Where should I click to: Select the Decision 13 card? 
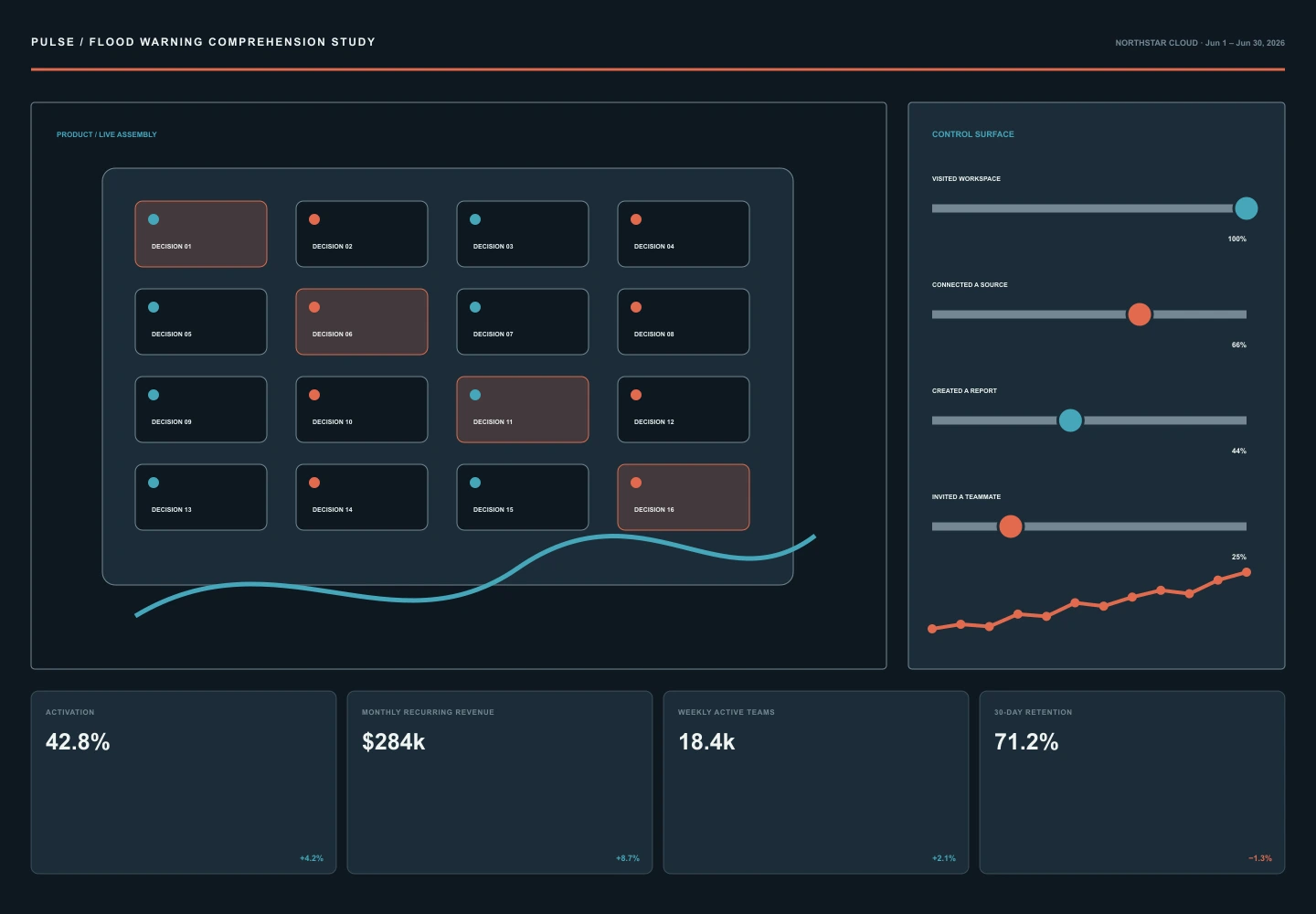pos(201,497)
